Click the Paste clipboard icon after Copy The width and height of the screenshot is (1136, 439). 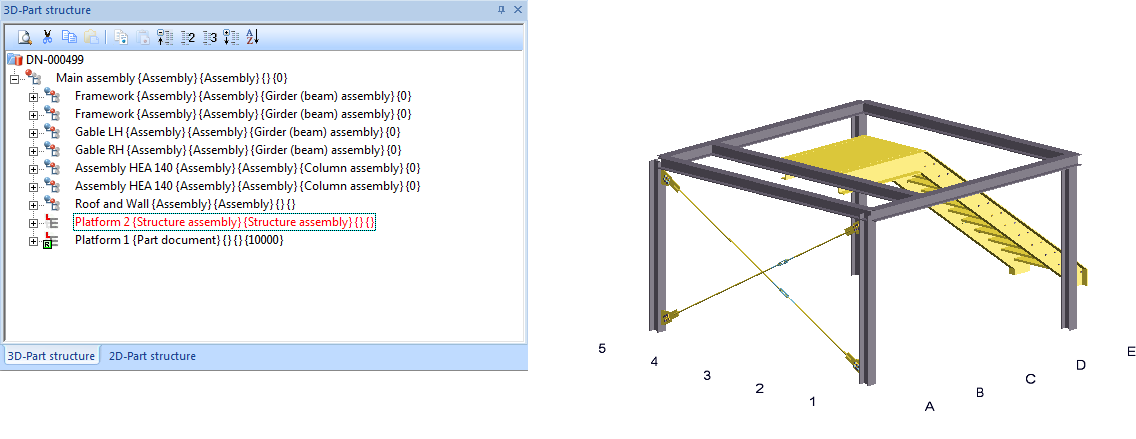pos(91,38)
